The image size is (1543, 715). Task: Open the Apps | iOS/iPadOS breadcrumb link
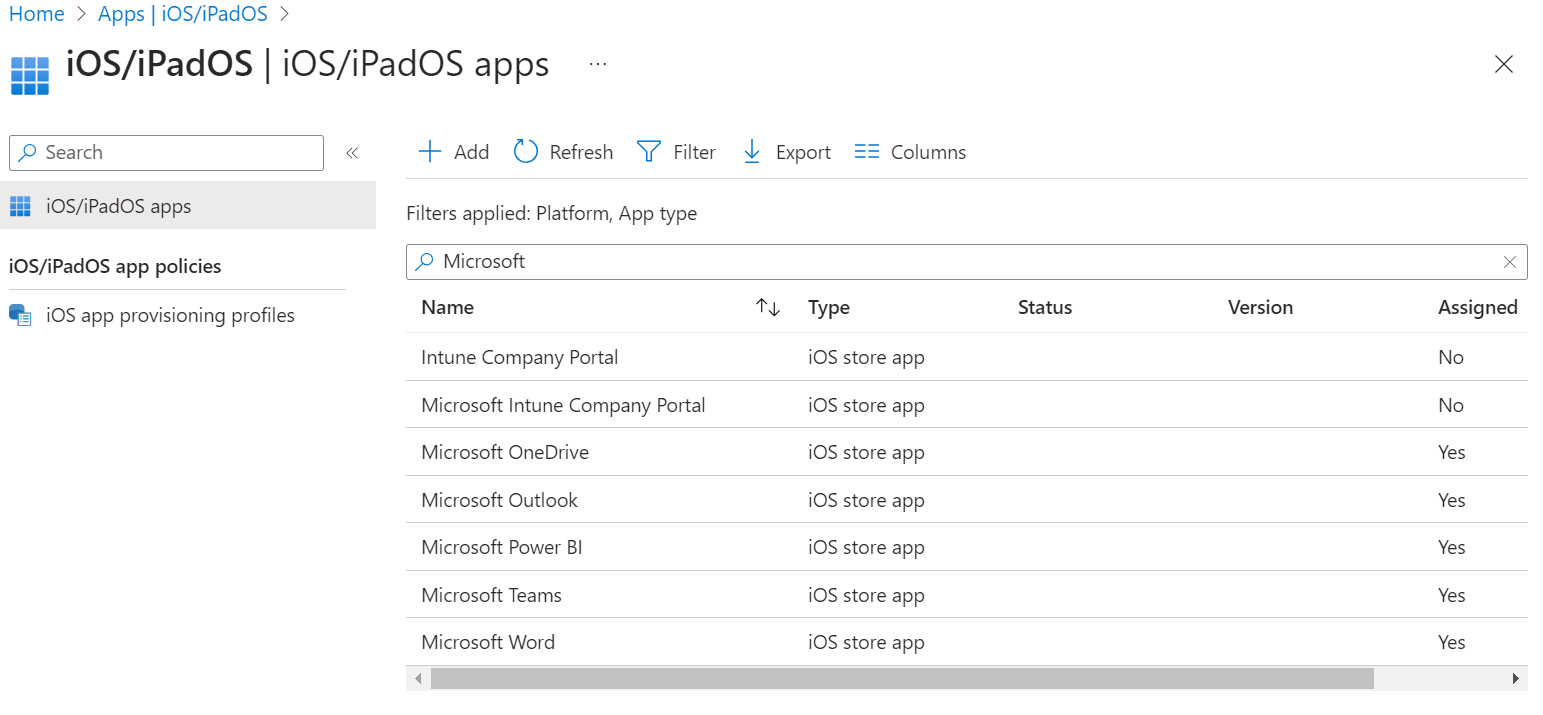pyautogui.click(x=182, y=13)
